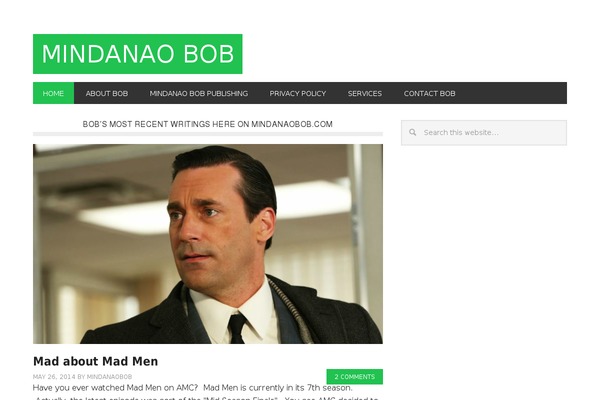600x400 pixels.
Task: Open the Mad Men featured image
Action: [208, 244]
